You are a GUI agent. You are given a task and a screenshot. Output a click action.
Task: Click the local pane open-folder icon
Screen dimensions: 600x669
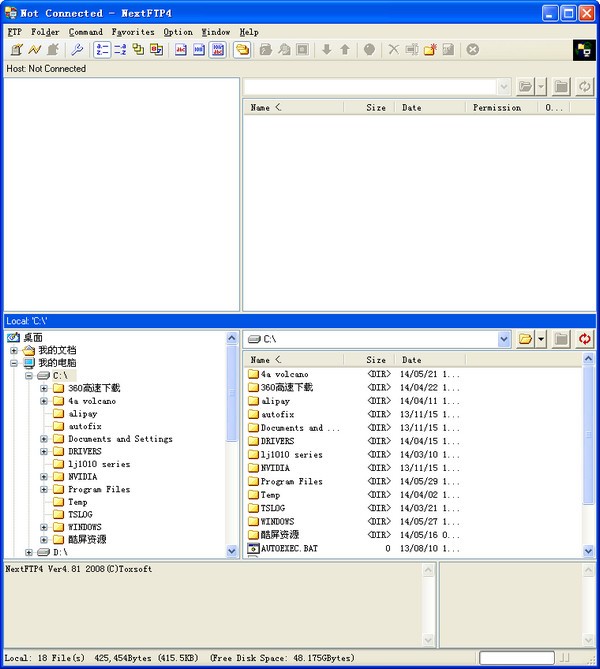pyautogui.click(x=525, y=339)
